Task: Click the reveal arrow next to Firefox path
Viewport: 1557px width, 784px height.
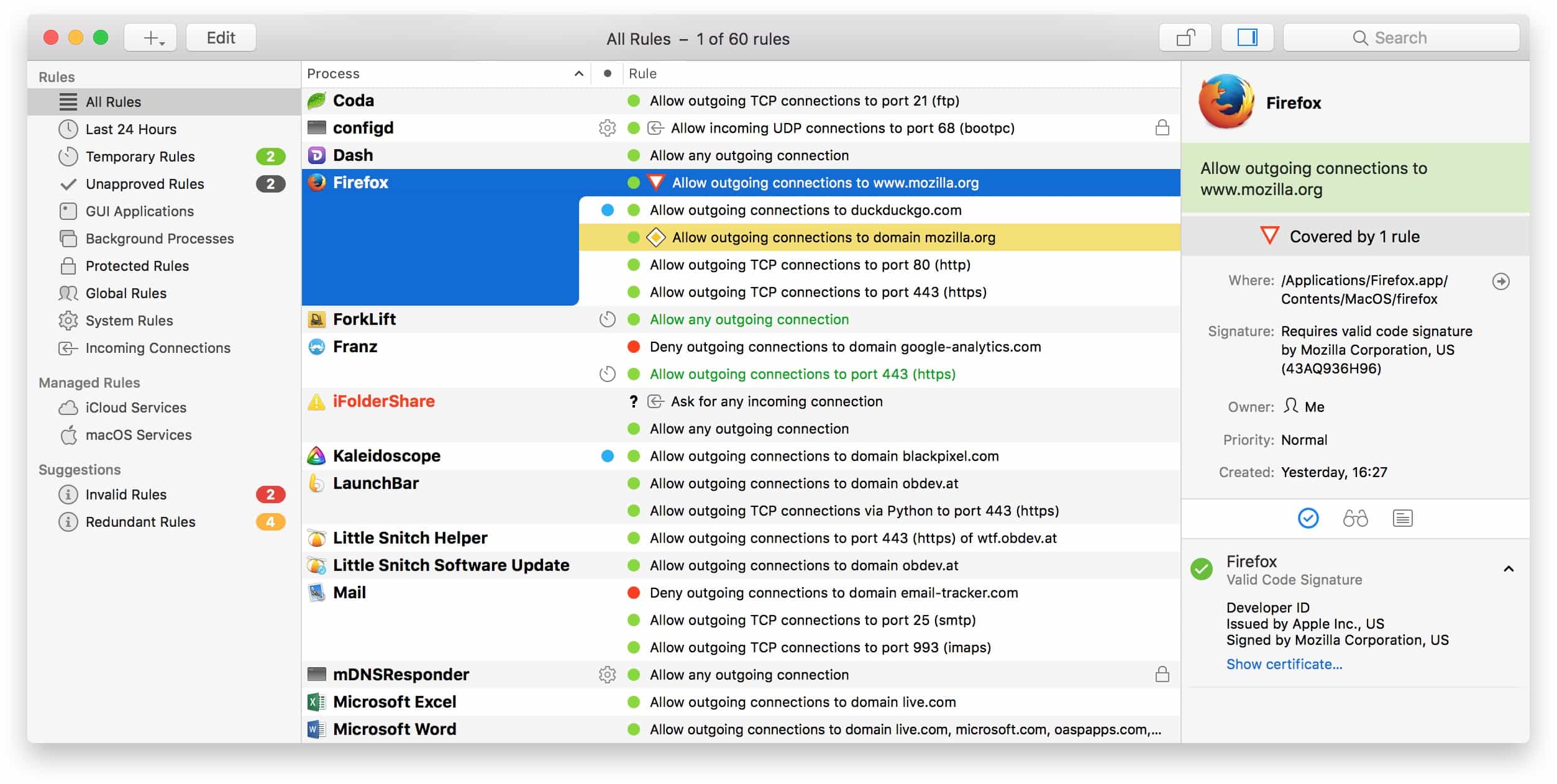Action: [1500, 281]
